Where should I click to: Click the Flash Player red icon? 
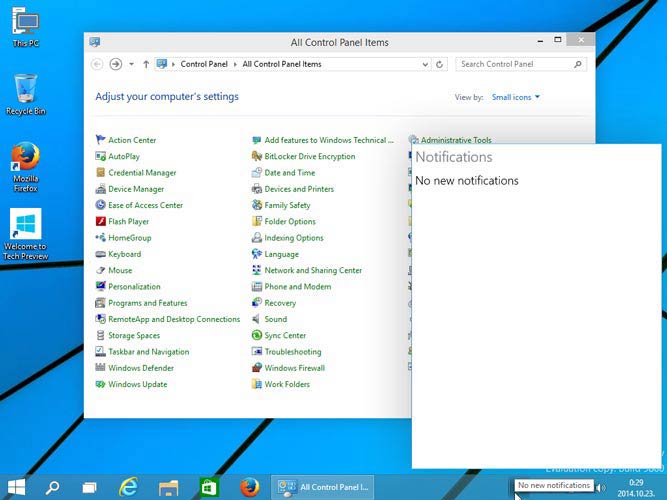tap(100, 221)
